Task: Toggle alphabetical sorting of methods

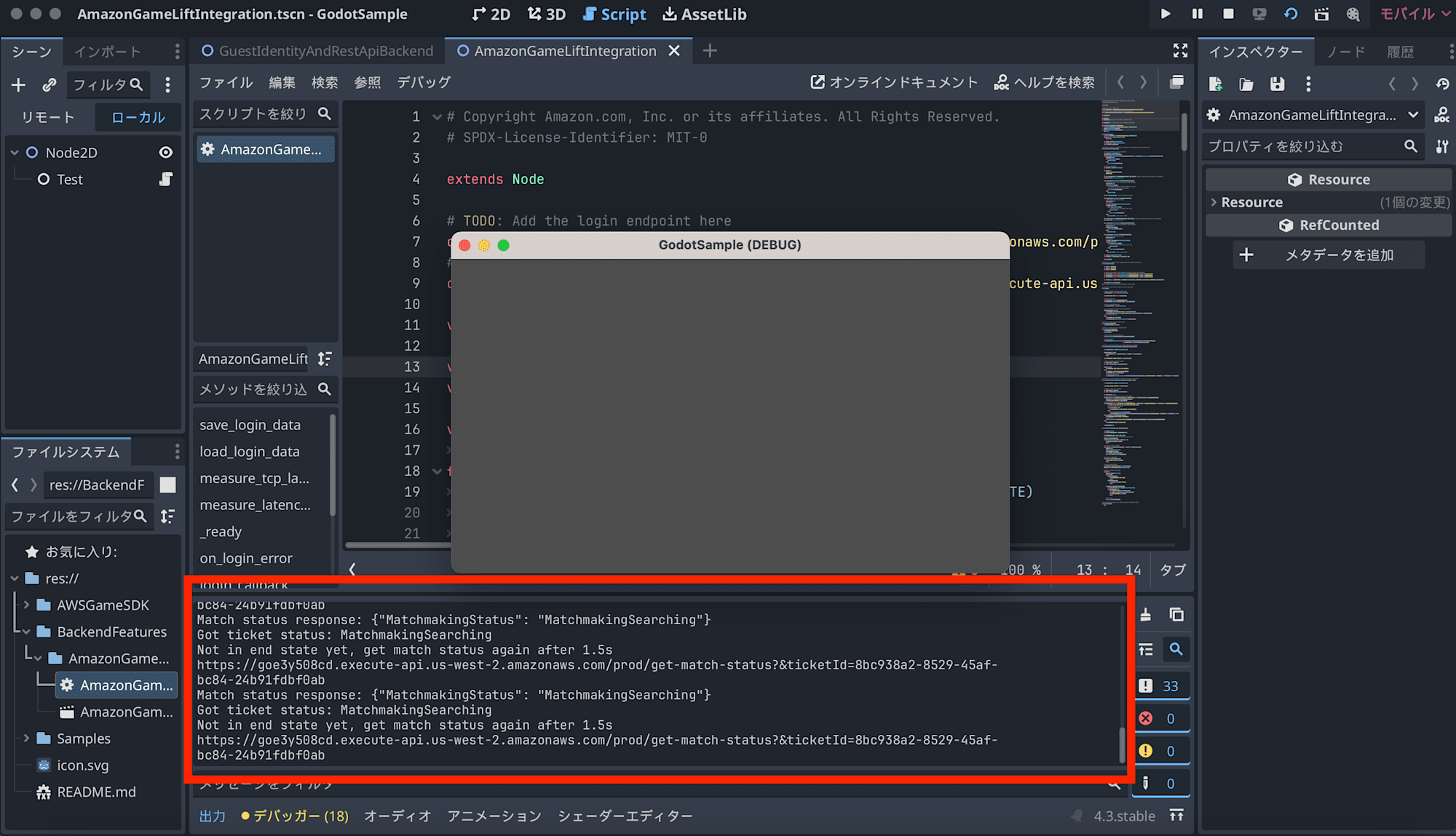Action: pyautogui.click(x=325, y=359)
